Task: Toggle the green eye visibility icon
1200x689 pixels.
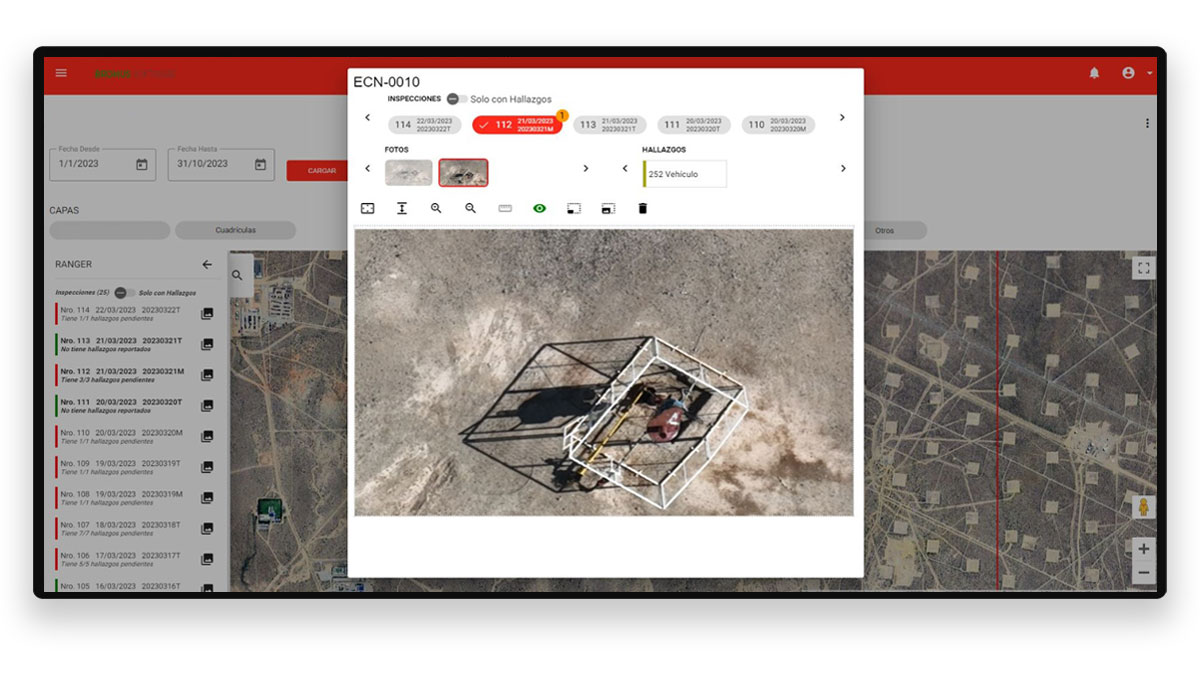Action: tap(539, 208)
